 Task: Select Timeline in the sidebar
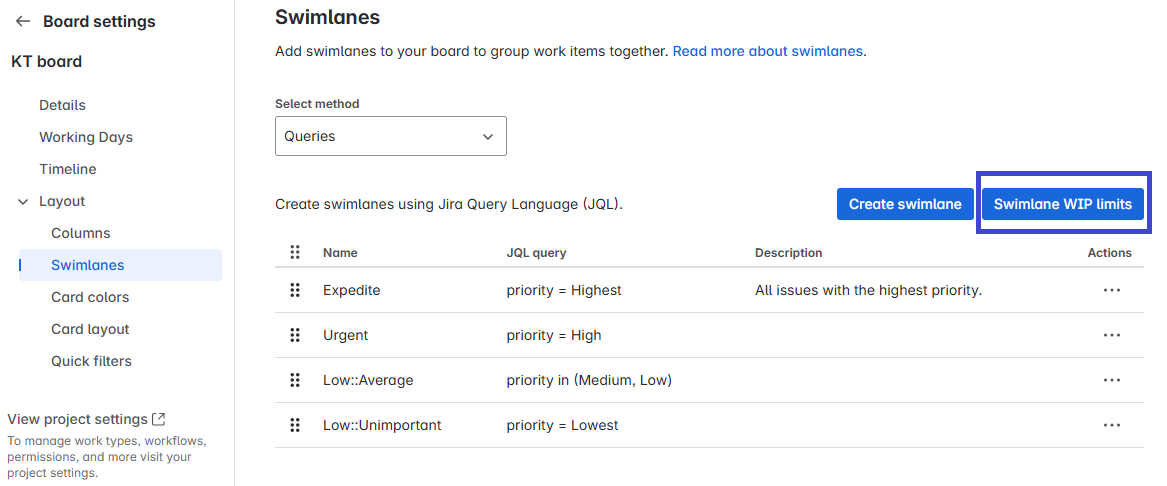(68, 169)
